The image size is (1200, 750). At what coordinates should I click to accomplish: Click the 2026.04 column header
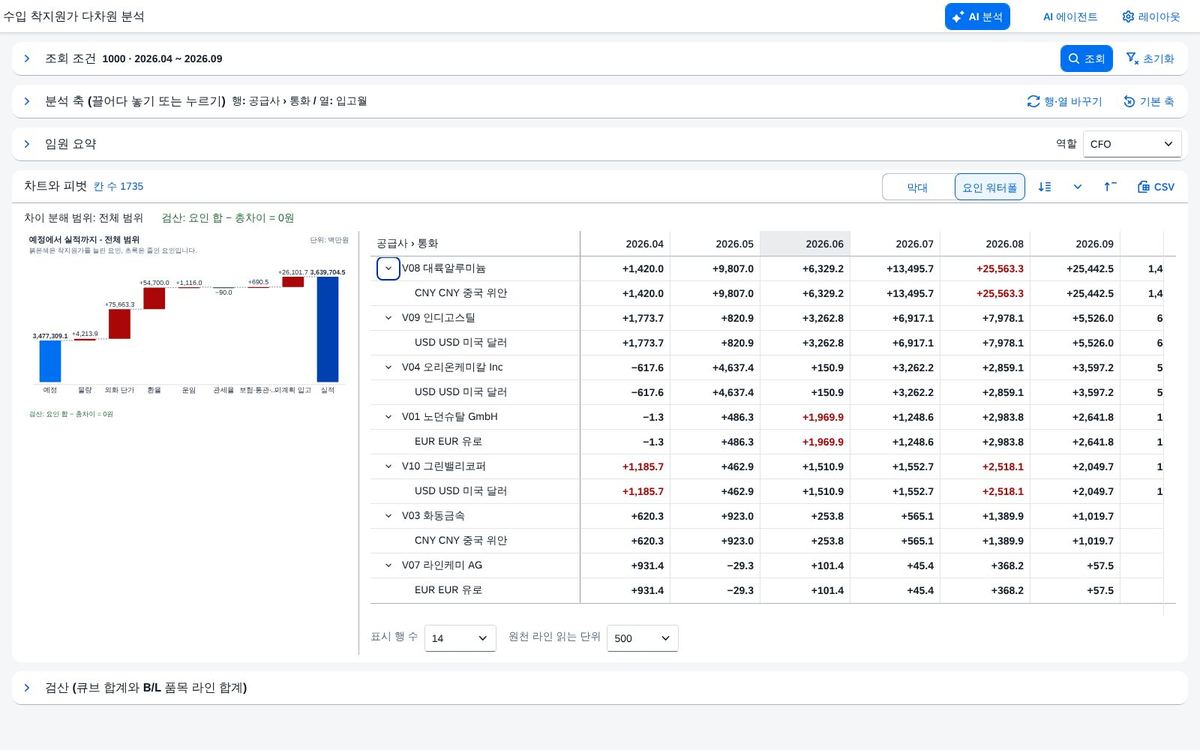[x=625, y=243]
